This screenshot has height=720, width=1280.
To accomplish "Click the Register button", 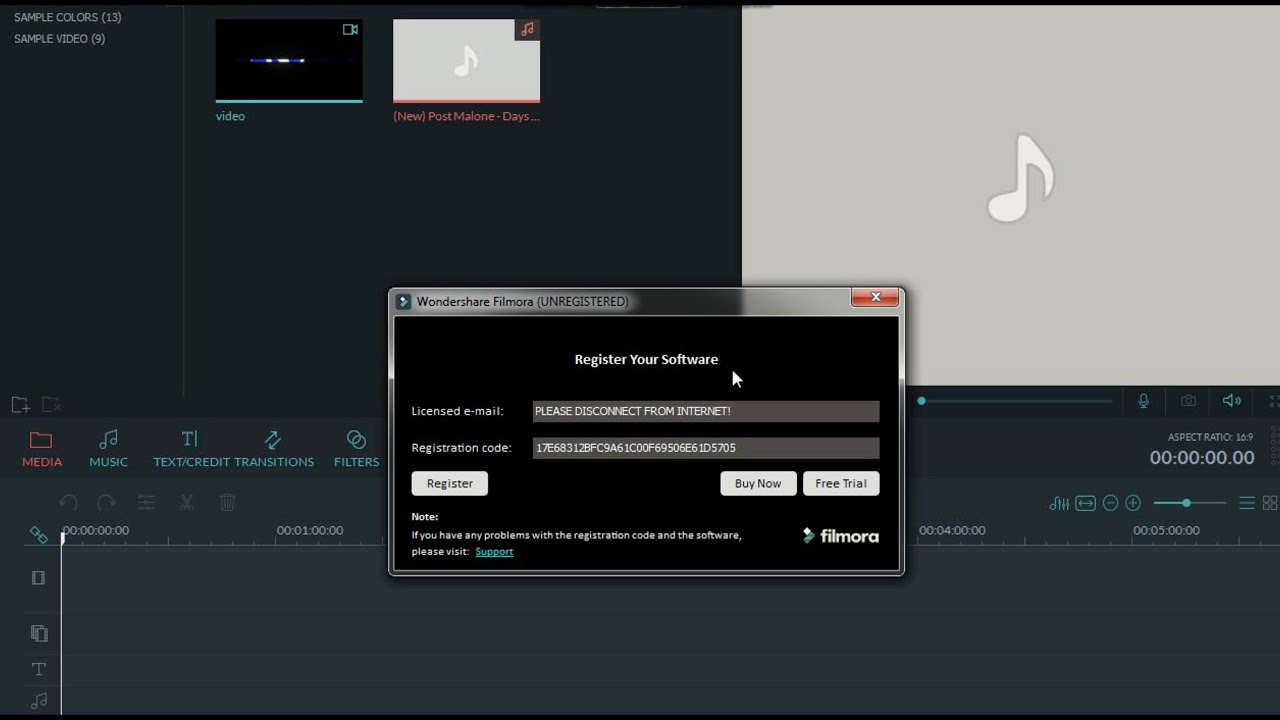I will [x=450, y=483].
